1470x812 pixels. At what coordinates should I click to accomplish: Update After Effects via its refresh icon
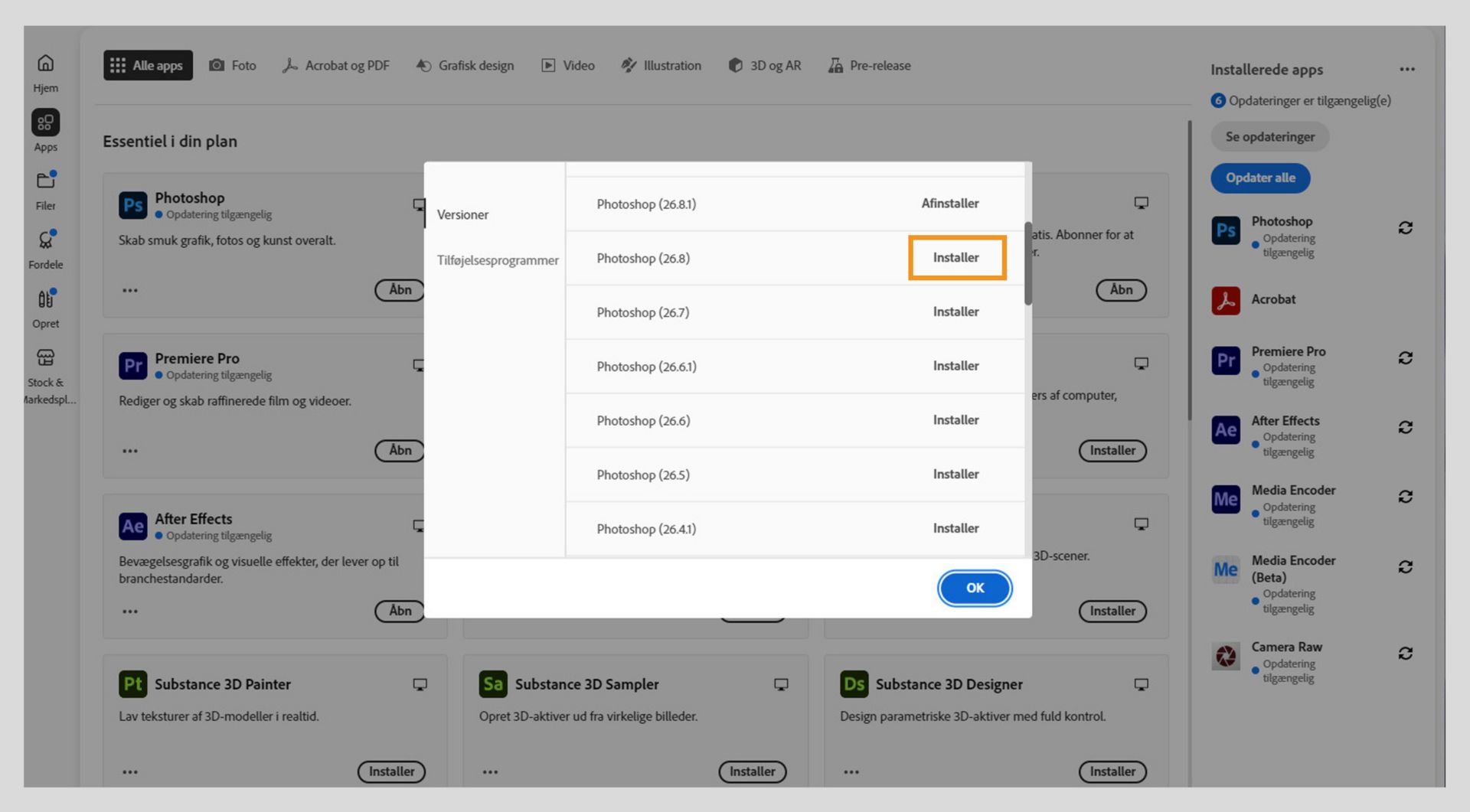[x=1406, y=427]
